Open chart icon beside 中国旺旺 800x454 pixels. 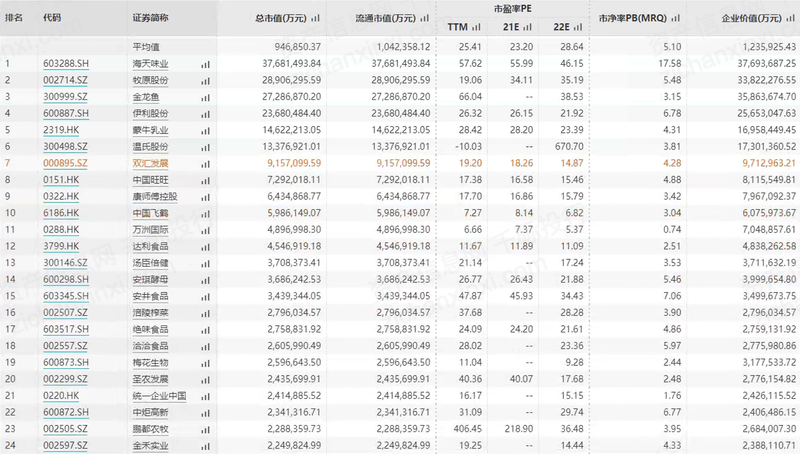[x=205, y=181]
